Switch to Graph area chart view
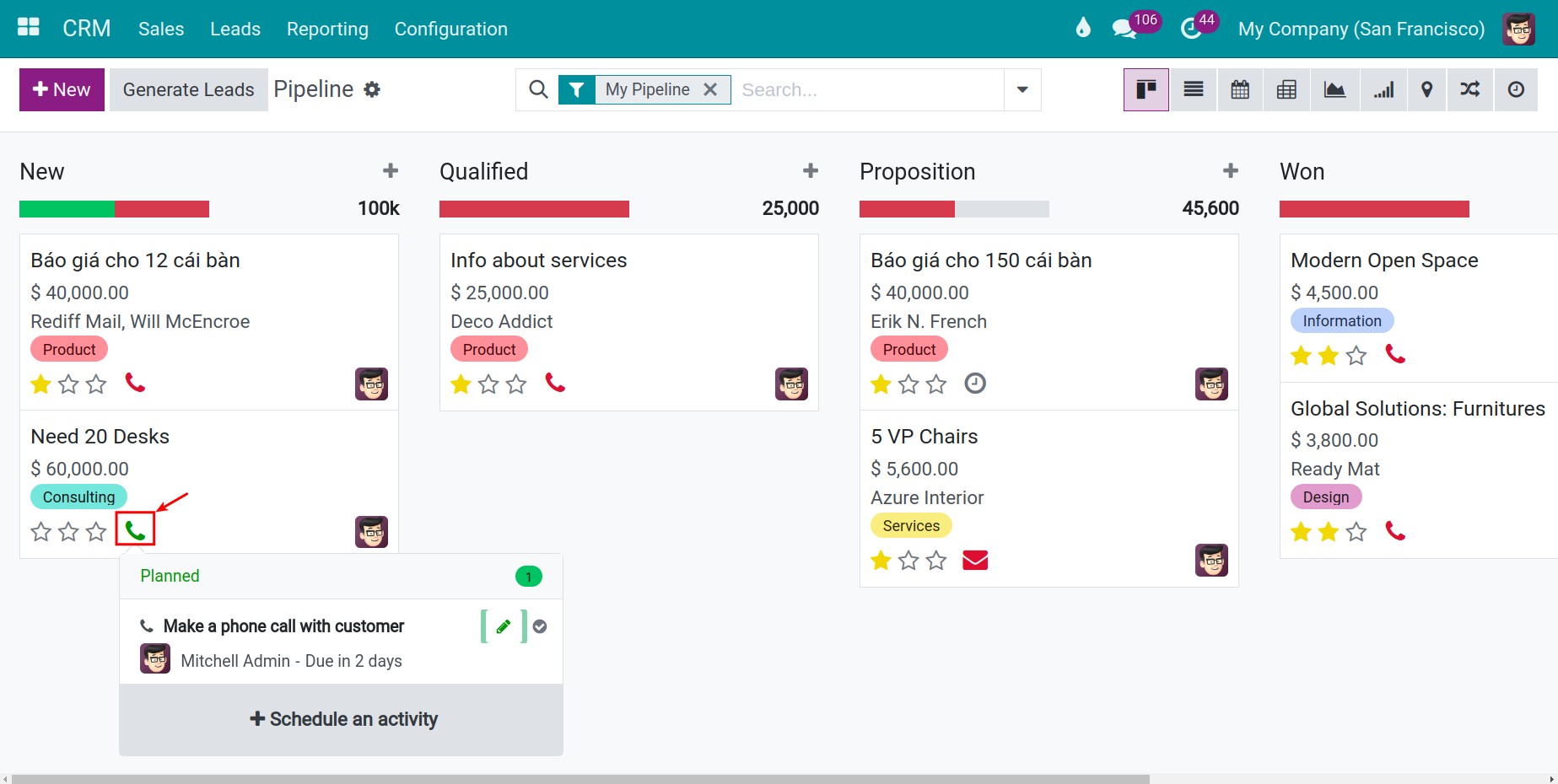The height and width of the screenshot is (784, 1558). pos(1334,89)
